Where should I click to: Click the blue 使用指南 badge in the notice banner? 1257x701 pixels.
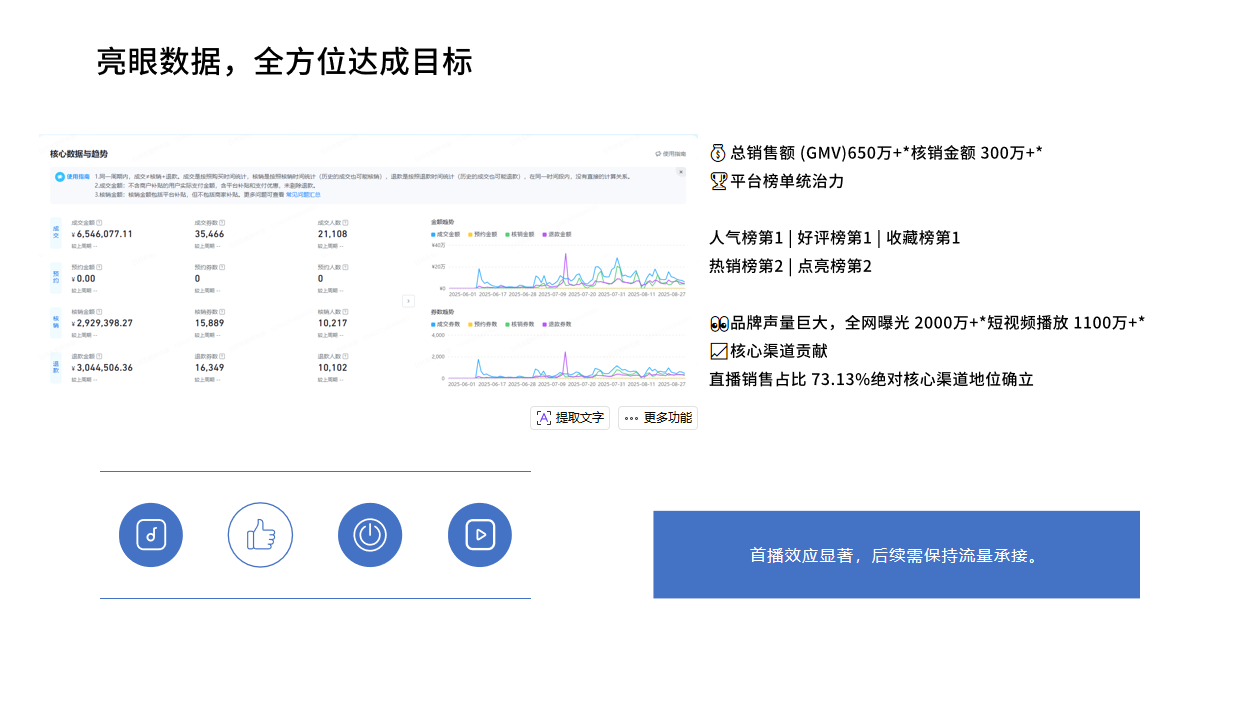coord(72,176)
